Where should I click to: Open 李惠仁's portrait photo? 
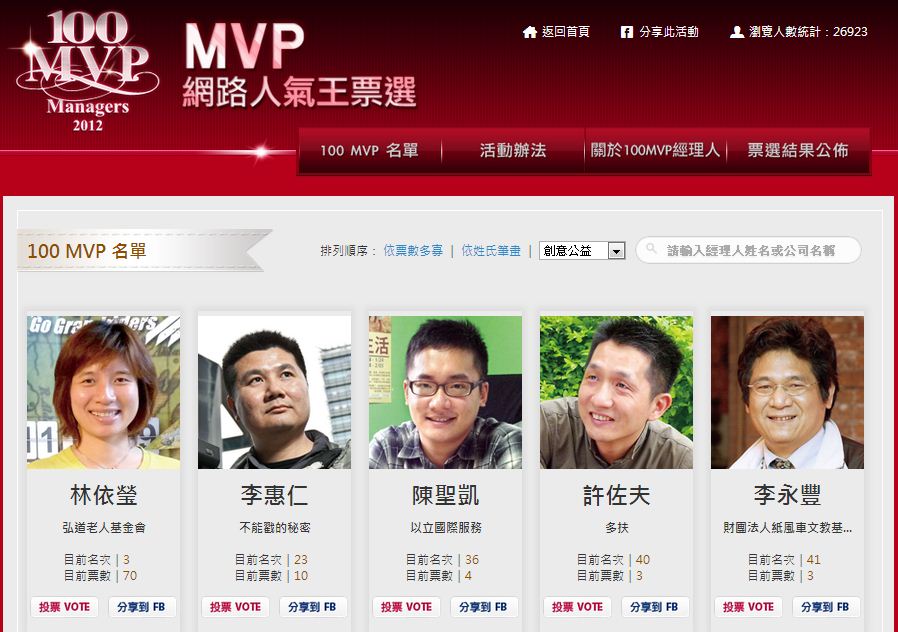[274, 393]
